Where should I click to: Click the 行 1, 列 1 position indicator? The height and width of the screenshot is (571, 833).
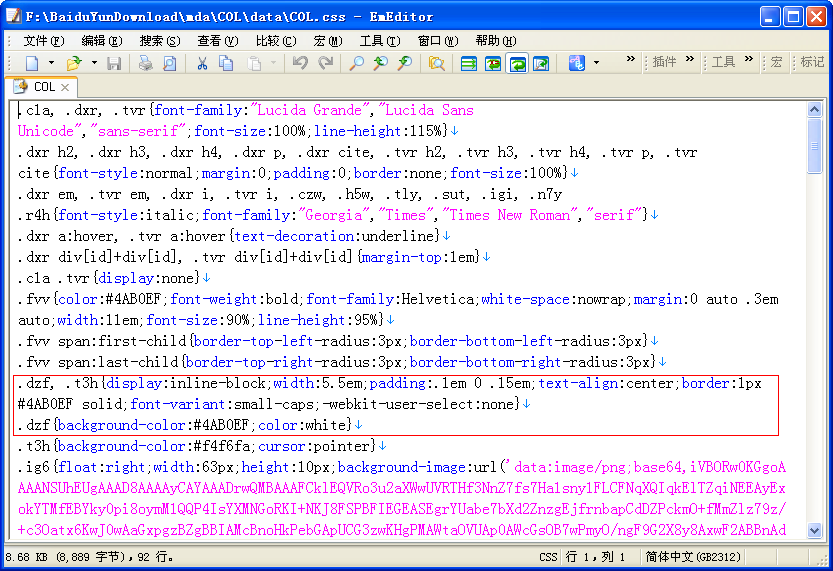[595, 557]
